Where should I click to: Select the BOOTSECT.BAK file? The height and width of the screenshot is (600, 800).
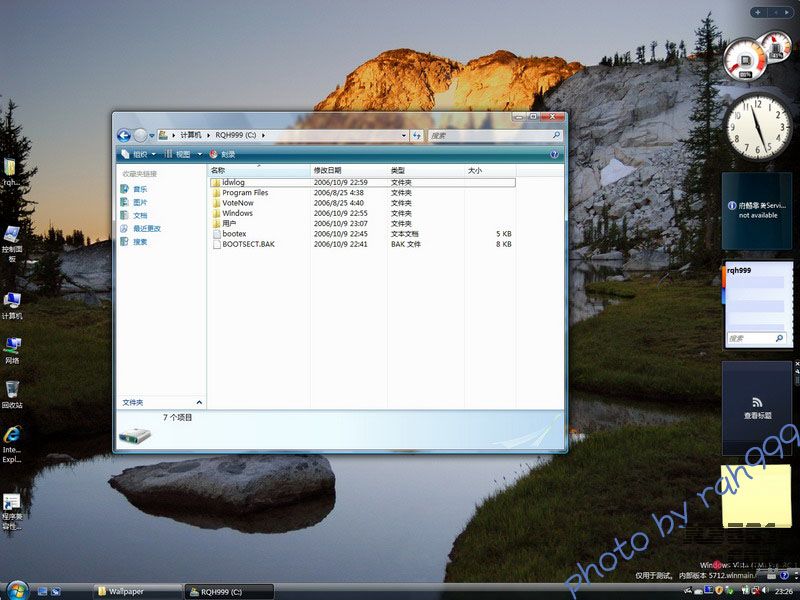point(362,244)
